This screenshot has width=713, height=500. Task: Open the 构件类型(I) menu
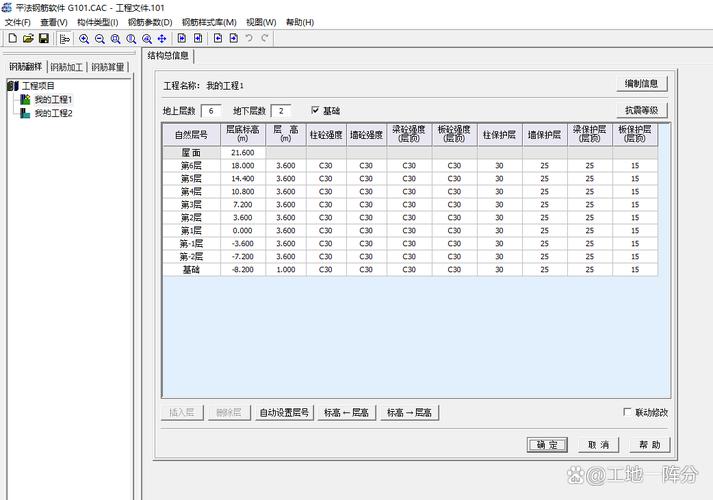tap(97, 22)
